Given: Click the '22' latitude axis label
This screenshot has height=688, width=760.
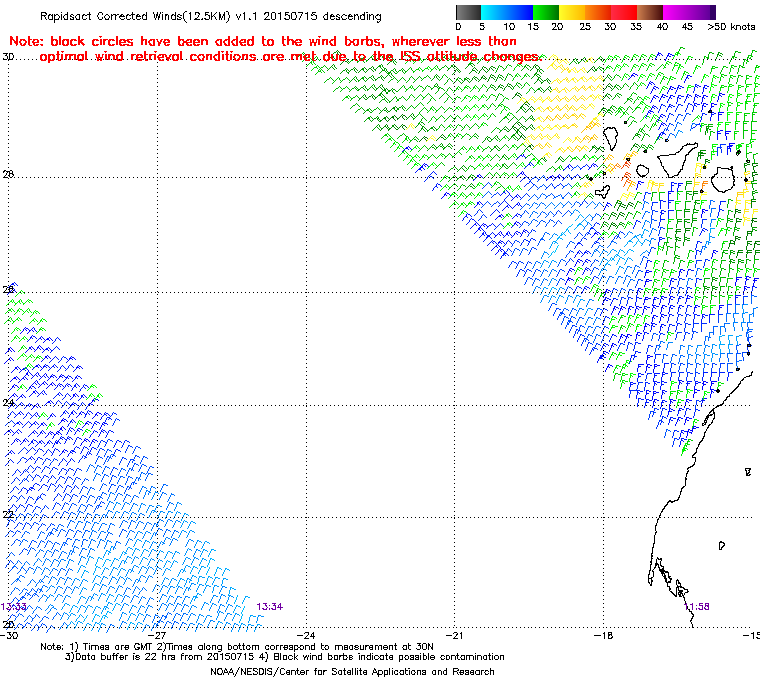Looking at the screenshot, I should click(8, 514).
